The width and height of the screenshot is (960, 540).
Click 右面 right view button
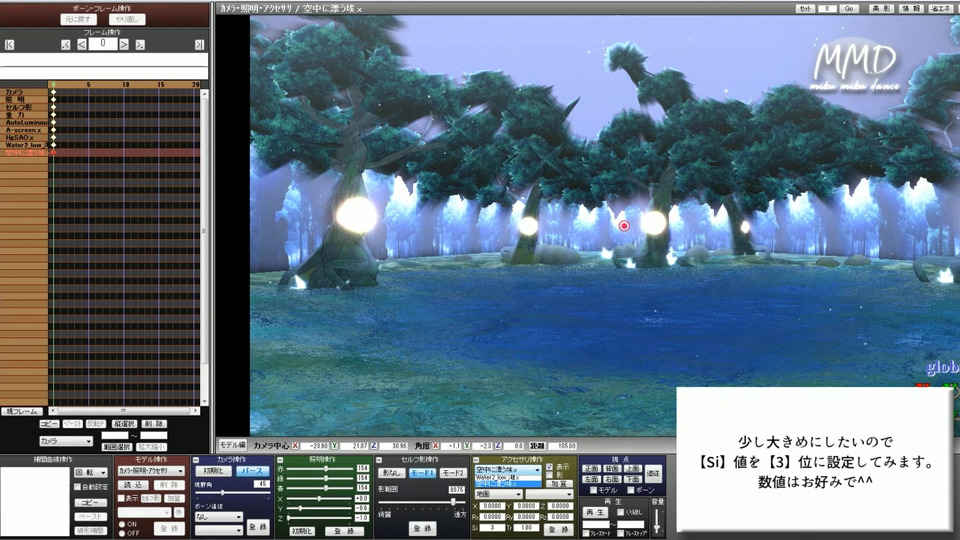612,479
